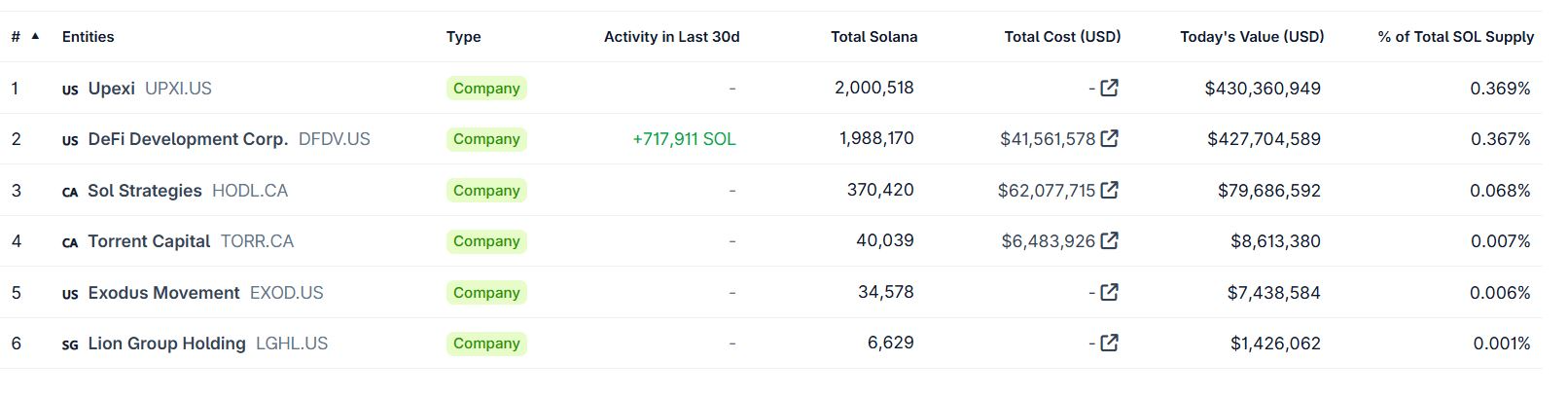Sort table by Entities column header
The image size is (1568, 398).
88,37
